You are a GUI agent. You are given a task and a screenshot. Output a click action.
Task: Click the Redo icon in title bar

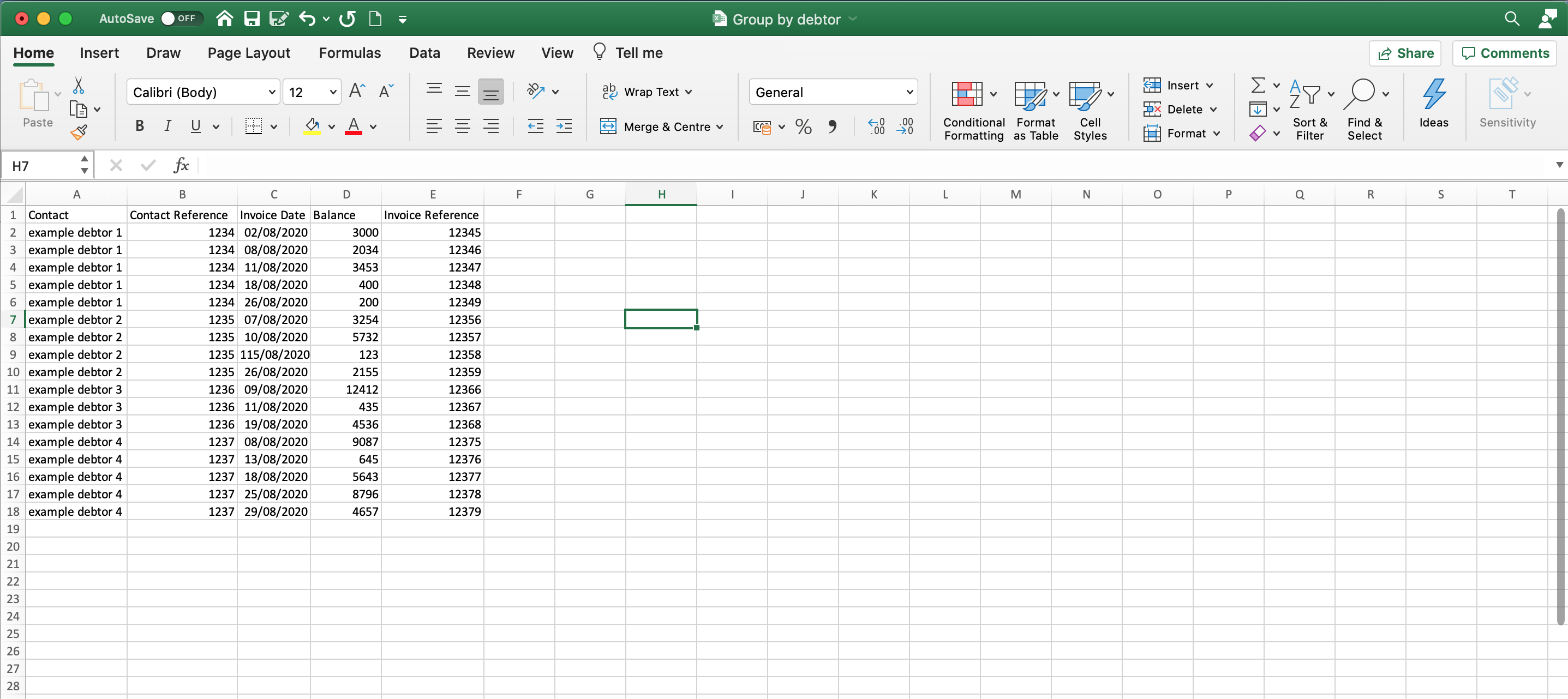pos(348,19)
